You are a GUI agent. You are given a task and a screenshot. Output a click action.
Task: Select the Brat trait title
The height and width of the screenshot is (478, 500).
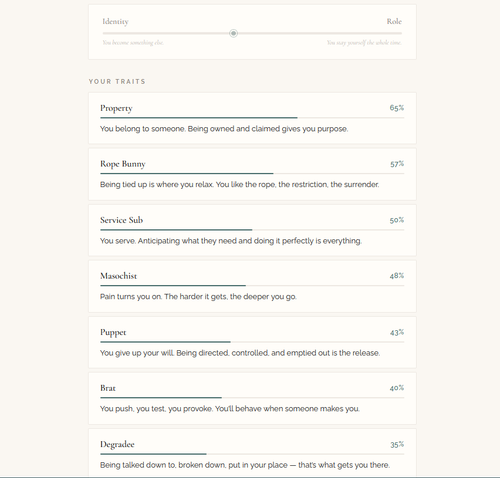pyautogui.click(x=108, y=388)
